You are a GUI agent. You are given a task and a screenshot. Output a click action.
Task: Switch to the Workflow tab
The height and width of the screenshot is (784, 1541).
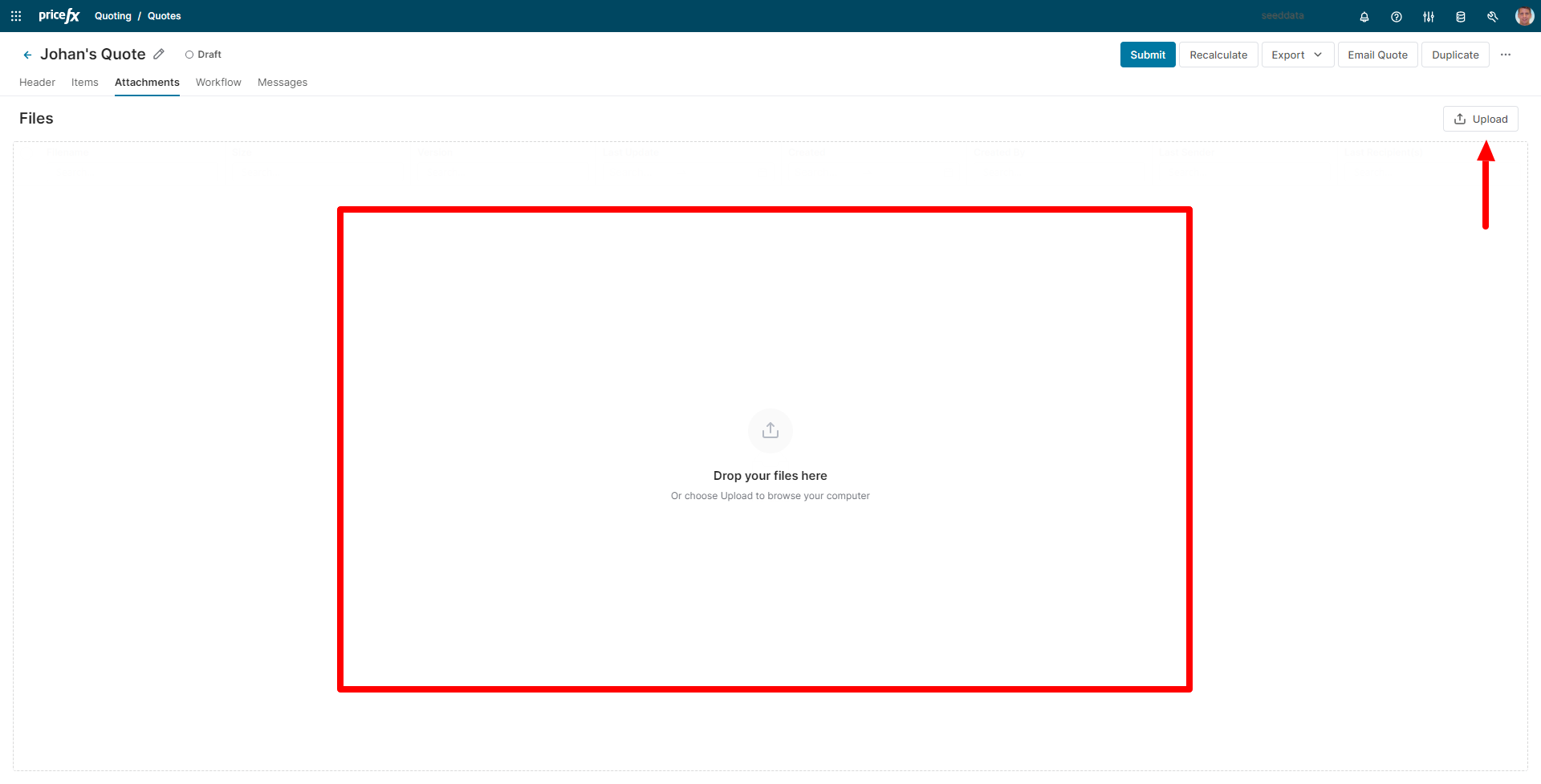pos(218,82)
